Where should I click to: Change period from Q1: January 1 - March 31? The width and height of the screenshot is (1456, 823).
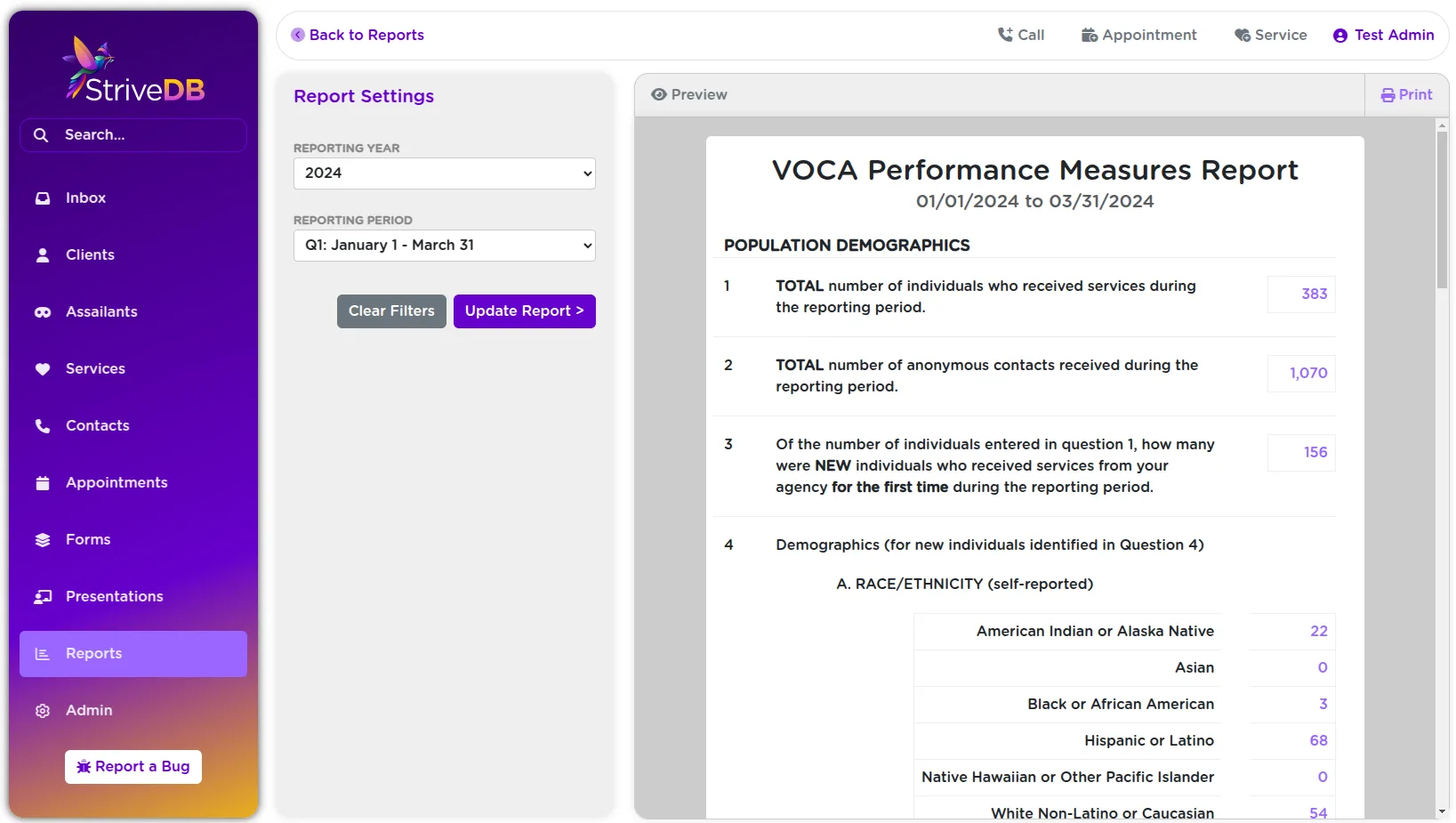click(444, 246)
